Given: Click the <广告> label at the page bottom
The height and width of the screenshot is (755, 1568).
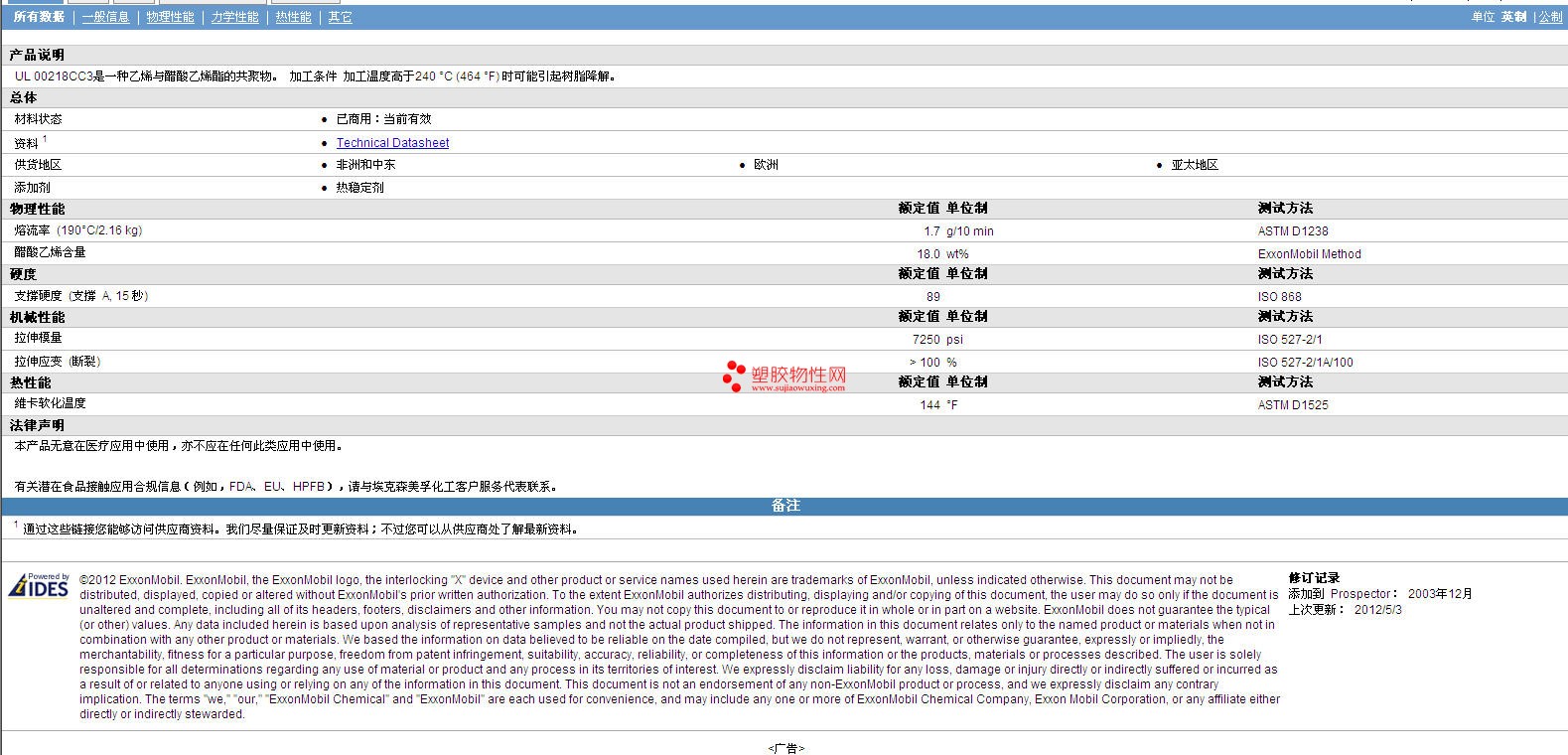Looking at the screenshot, I should pos(785,748).
